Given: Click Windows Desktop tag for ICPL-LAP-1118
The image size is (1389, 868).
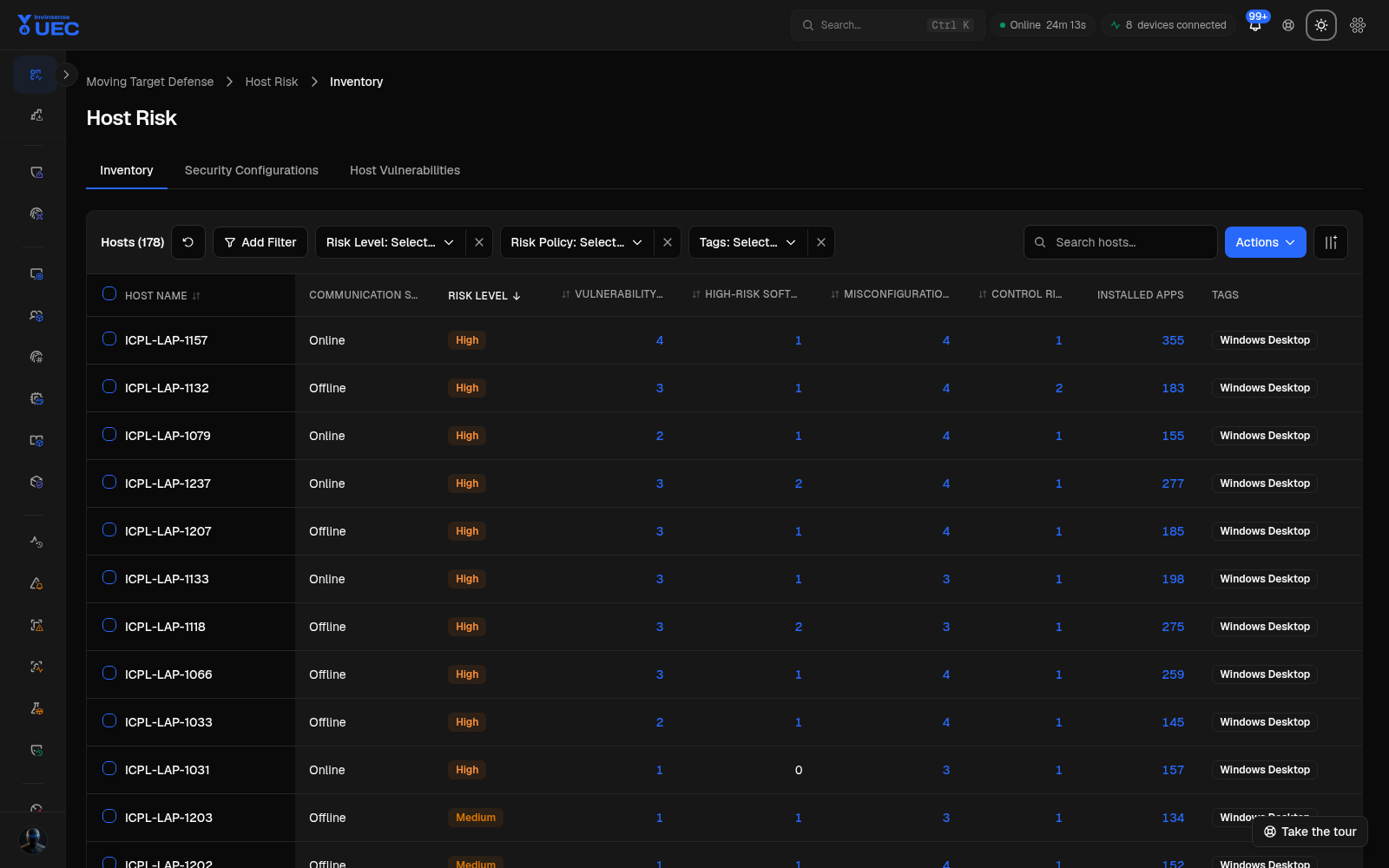Looking at the screenshot, I should pyautogui.click(x=1265, y=627).
